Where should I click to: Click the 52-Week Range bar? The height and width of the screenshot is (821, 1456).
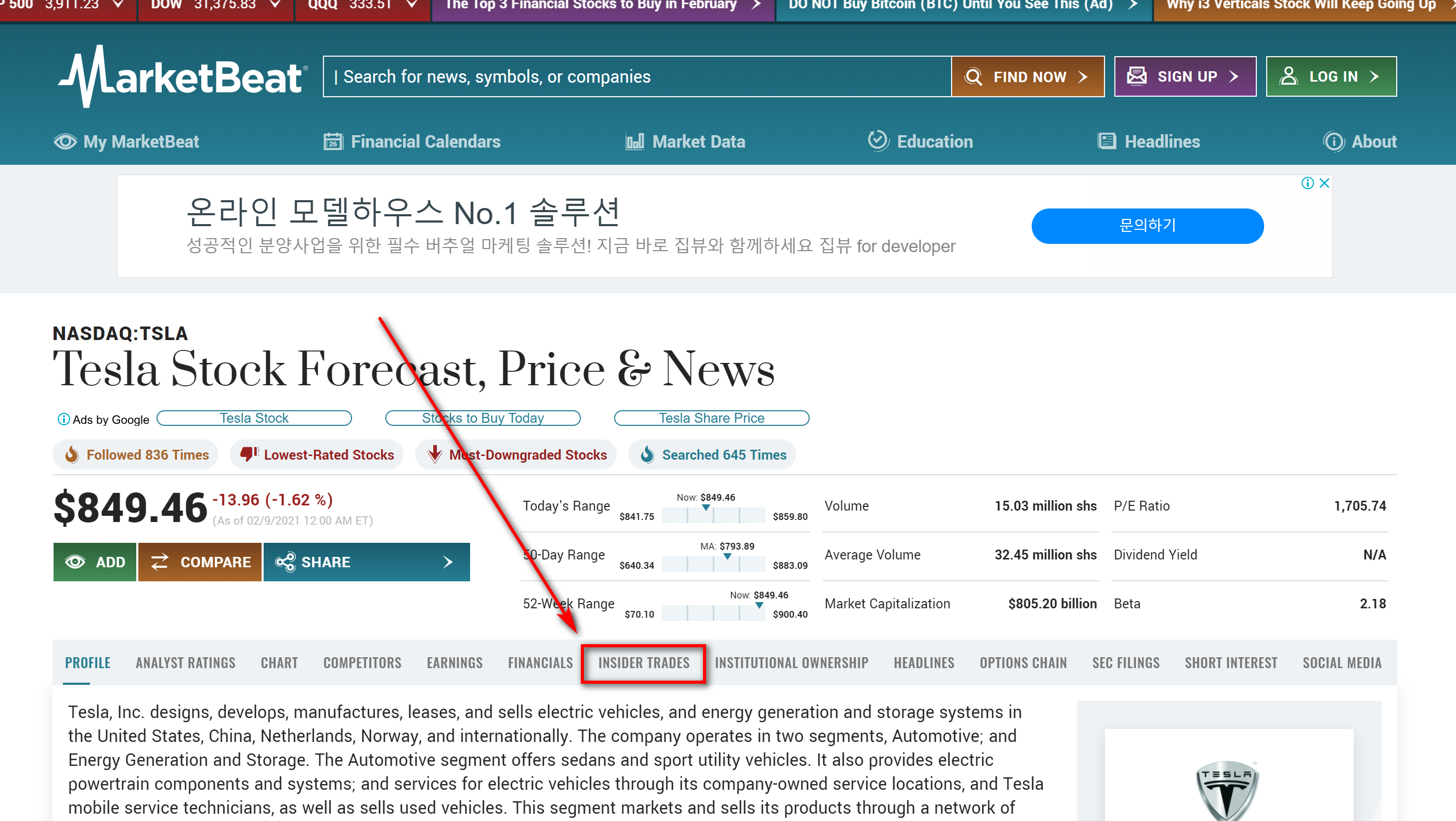(x=713, y=613)
